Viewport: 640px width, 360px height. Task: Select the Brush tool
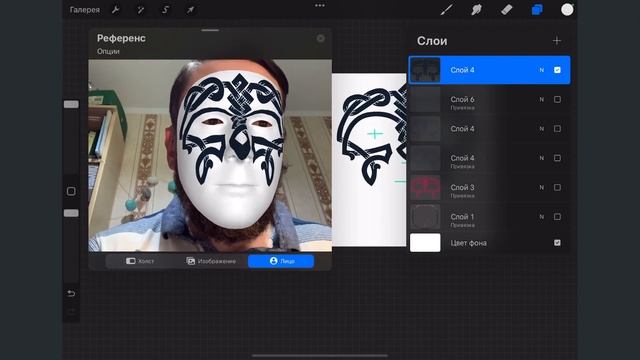[446, 10]
